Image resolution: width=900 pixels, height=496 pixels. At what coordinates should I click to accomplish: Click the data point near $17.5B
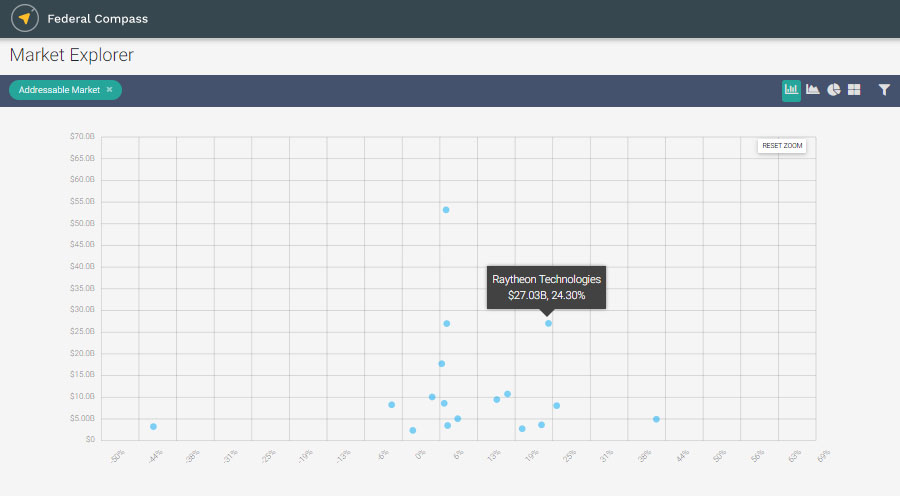click(x=441, y=364)
